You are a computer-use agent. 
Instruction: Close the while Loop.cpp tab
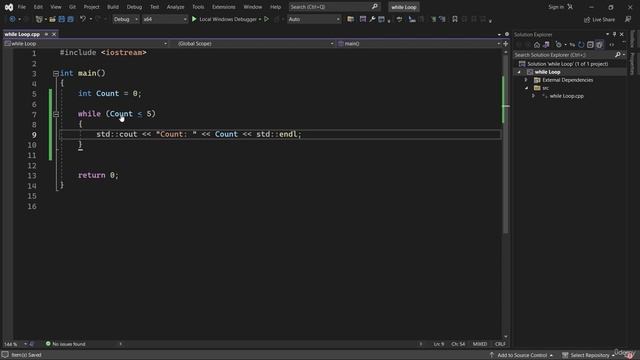click(x=54, y=34)
